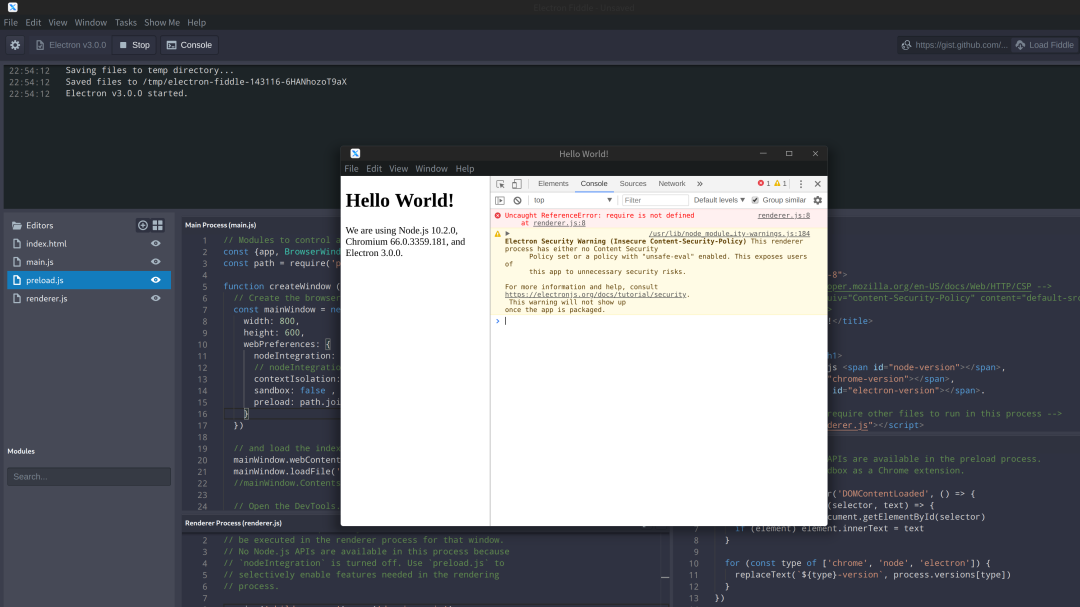Image resolution: width=1080 pixels, height=607 pixels.
Task: Toggle visibility of main.js editor
Action: (156, 262)
